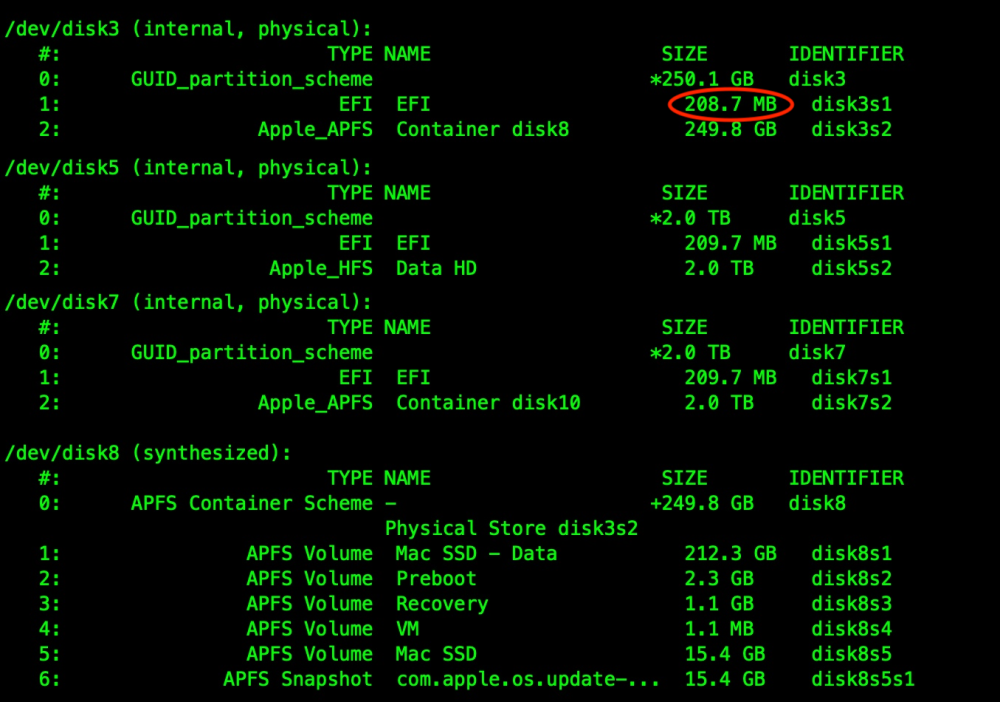
Task: Select the "208.7 MB" EFI size value
Action: coord(730,104)
